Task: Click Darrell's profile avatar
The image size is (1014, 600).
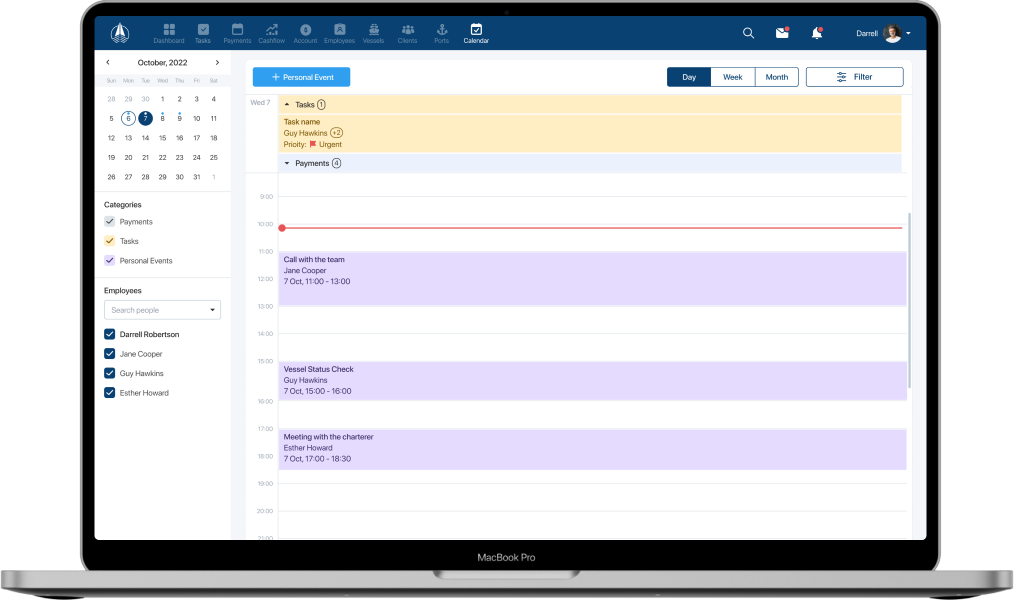Action: (892, 33)
